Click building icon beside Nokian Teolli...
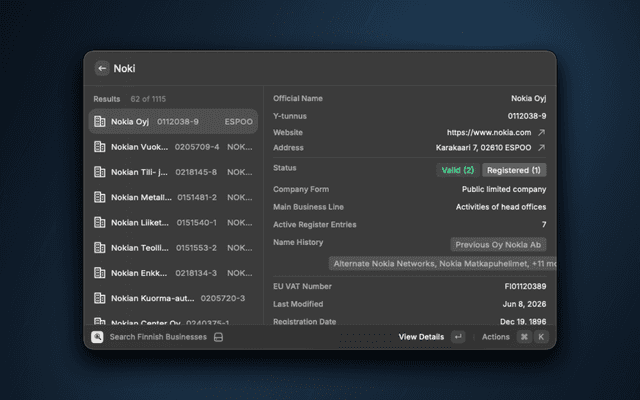 pos(100,248)
